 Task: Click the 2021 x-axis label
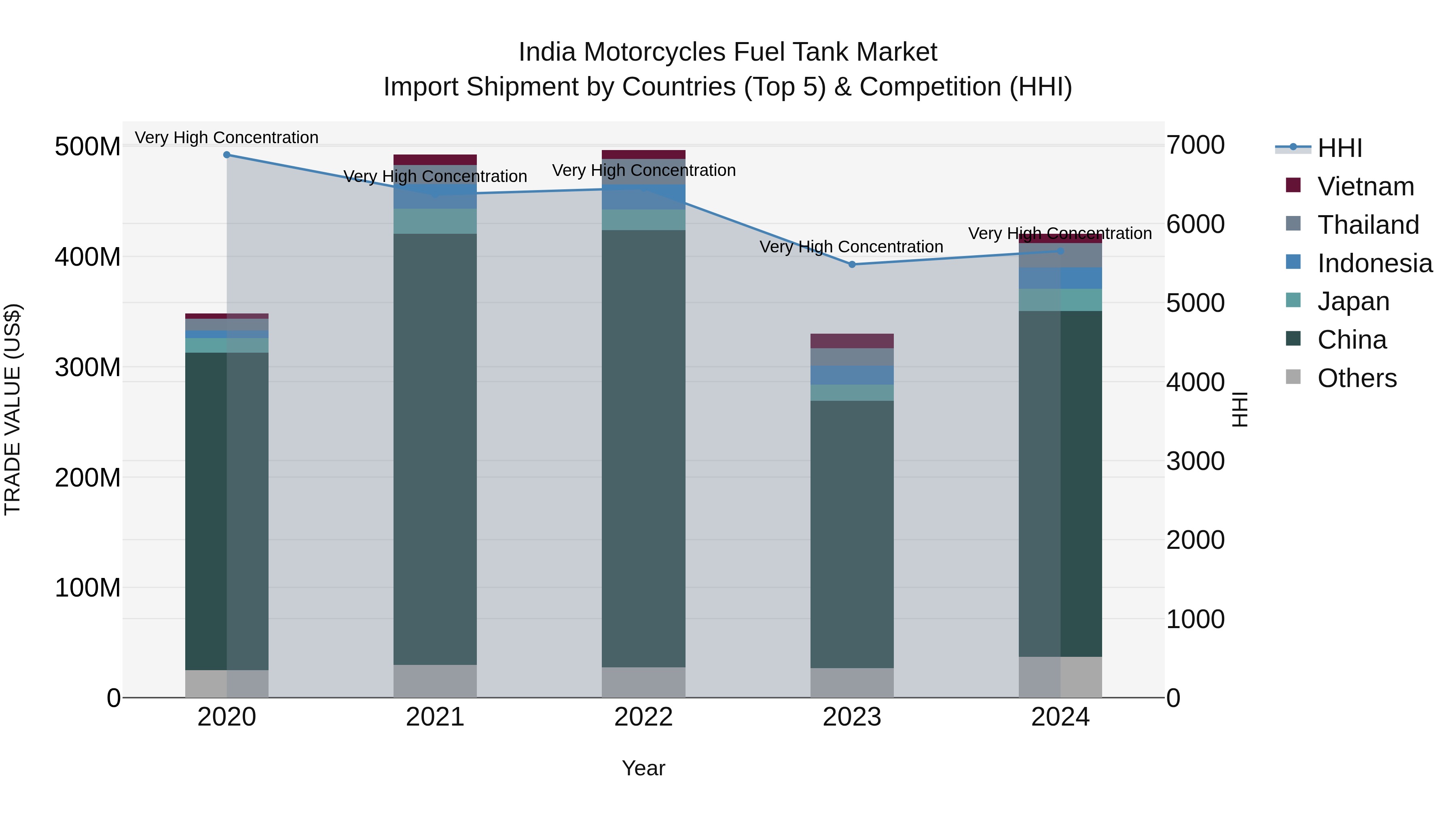(x=435, y=717)
